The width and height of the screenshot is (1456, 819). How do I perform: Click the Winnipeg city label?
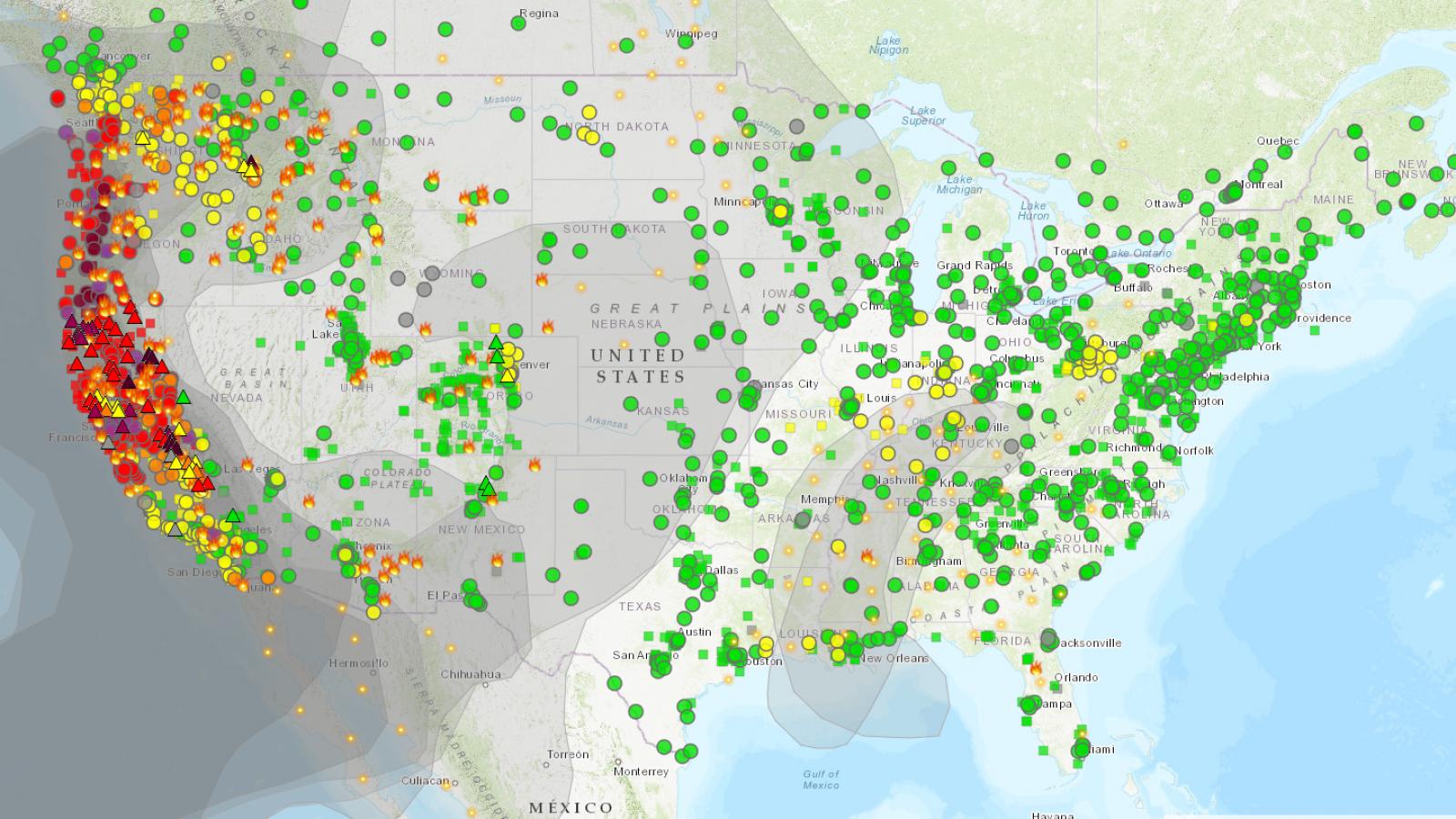[x=691, y=34]
